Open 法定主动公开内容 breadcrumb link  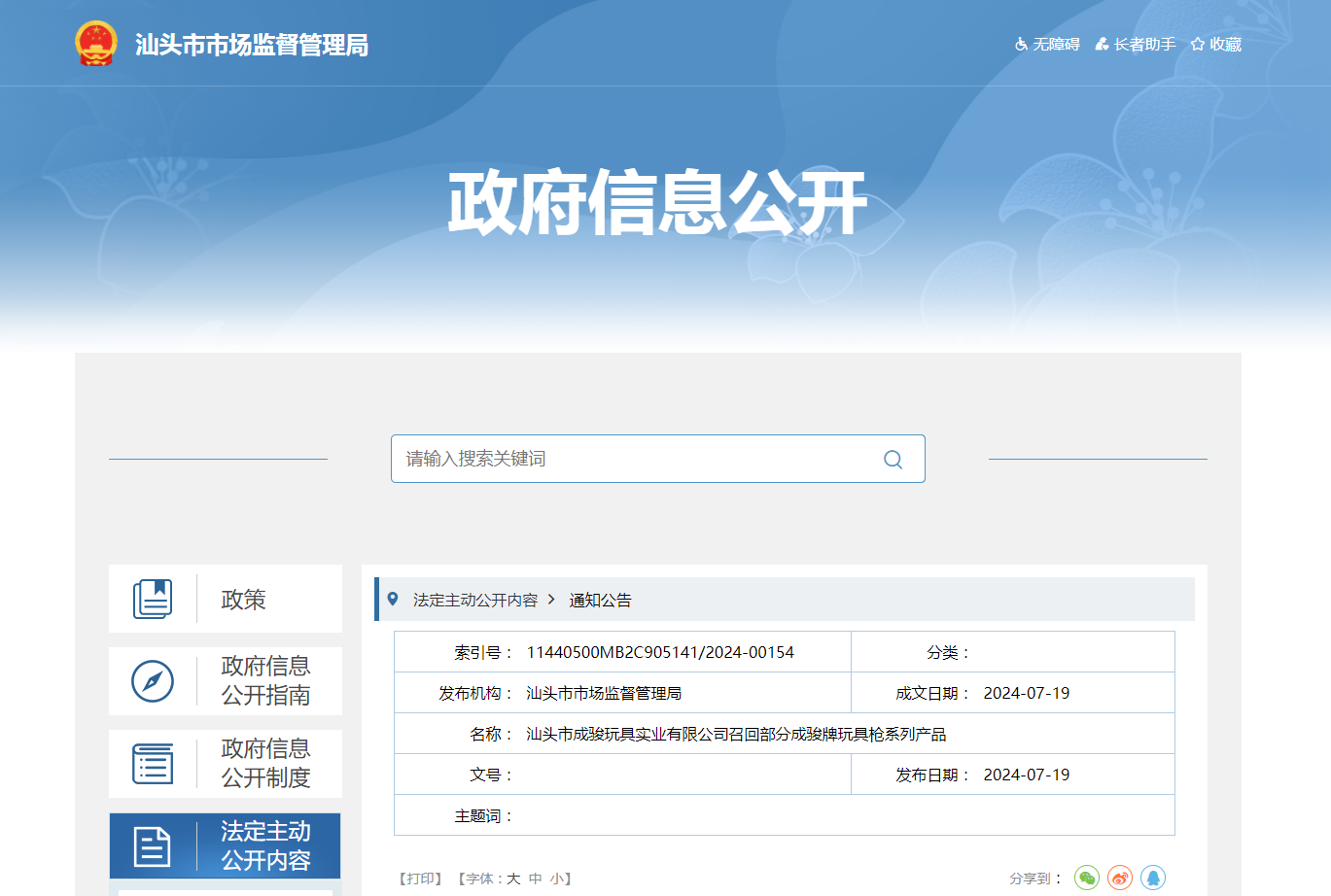(474, 601)
